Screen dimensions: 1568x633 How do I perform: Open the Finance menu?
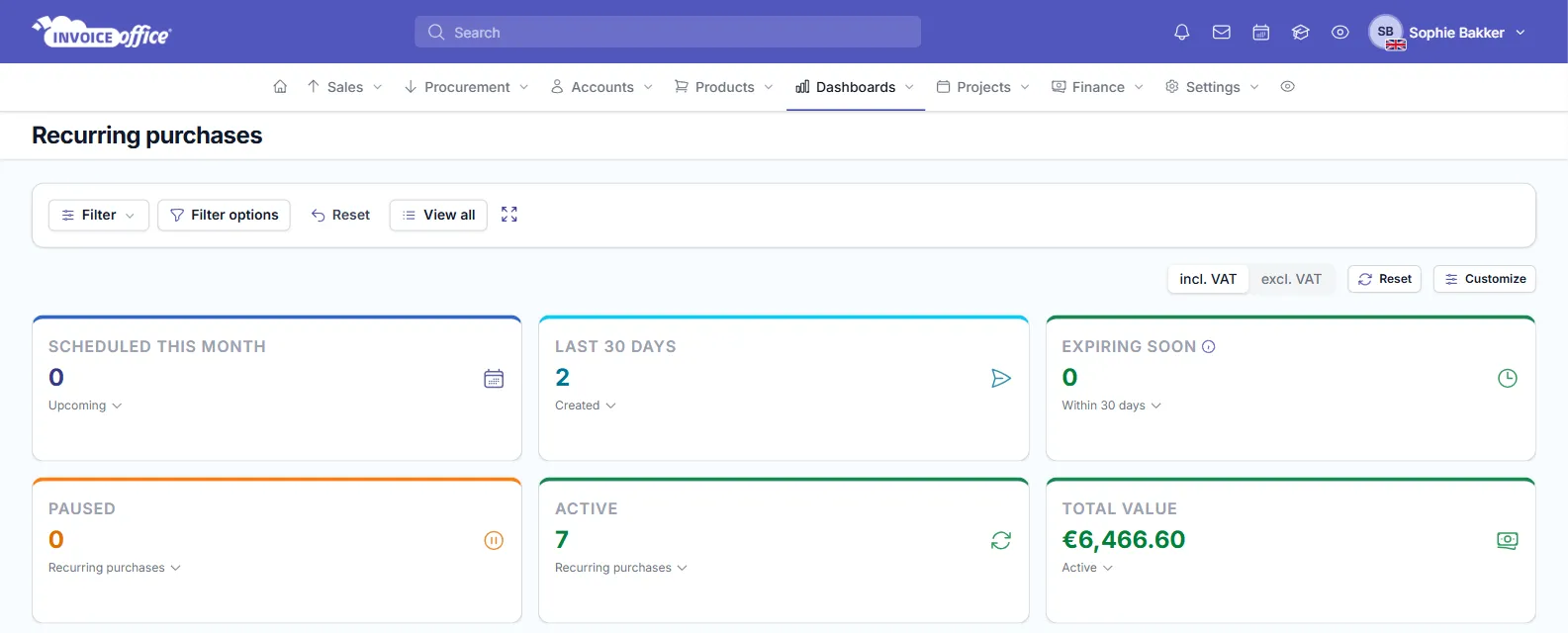(1098, 87)
